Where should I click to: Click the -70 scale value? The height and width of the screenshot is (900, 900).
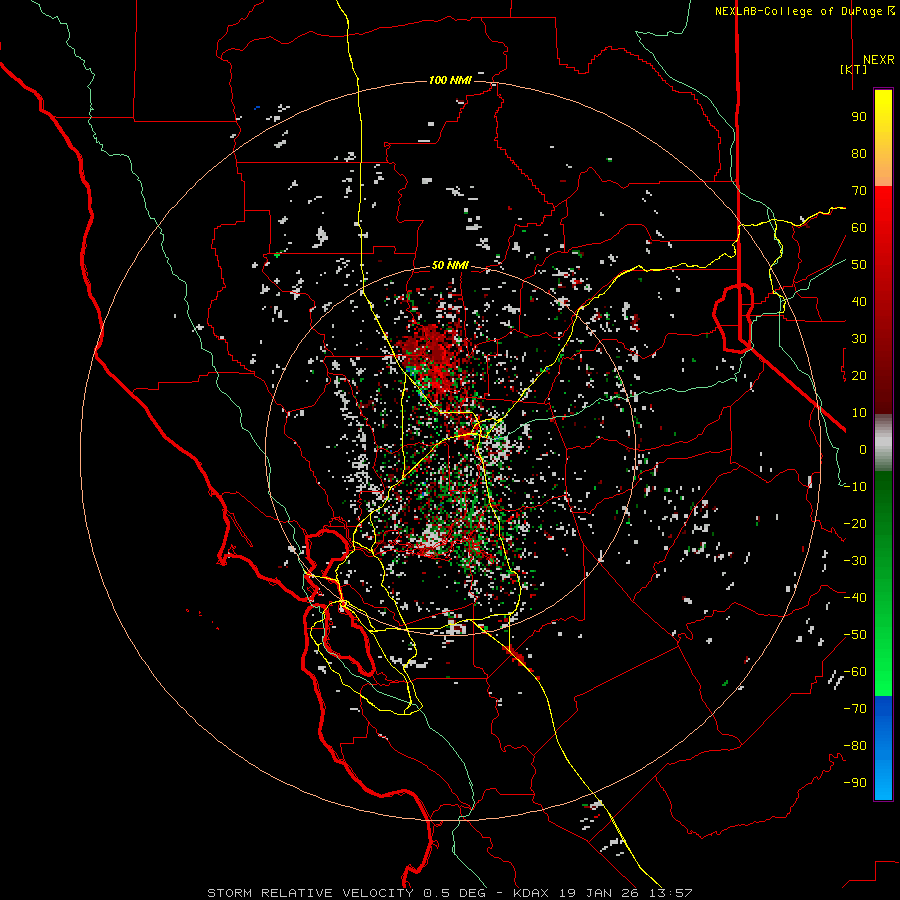click(855, 709)
